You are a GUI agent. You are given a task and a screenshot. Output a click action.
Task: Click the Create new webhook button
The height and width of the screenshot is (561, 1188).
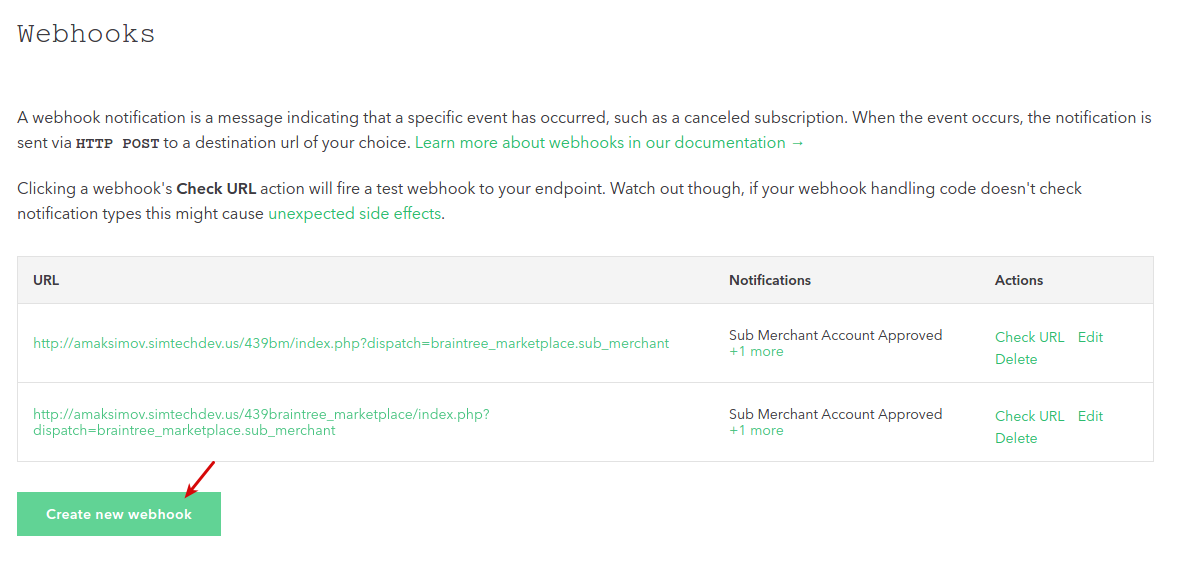(119, 514)
